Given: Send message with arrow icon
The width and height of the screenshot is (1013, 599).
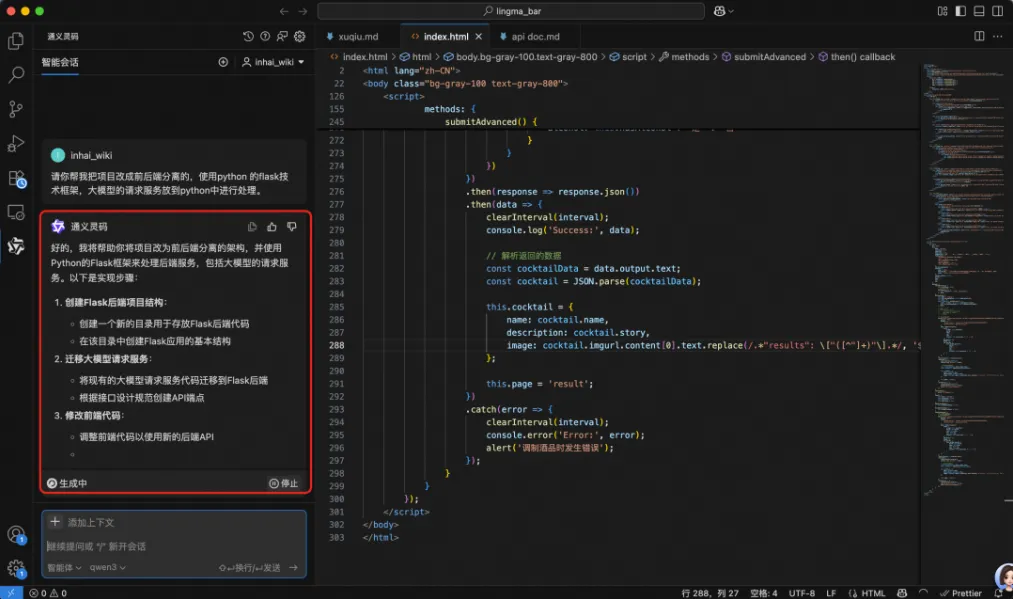Looking at the screenshot, I should coord(293,567).
